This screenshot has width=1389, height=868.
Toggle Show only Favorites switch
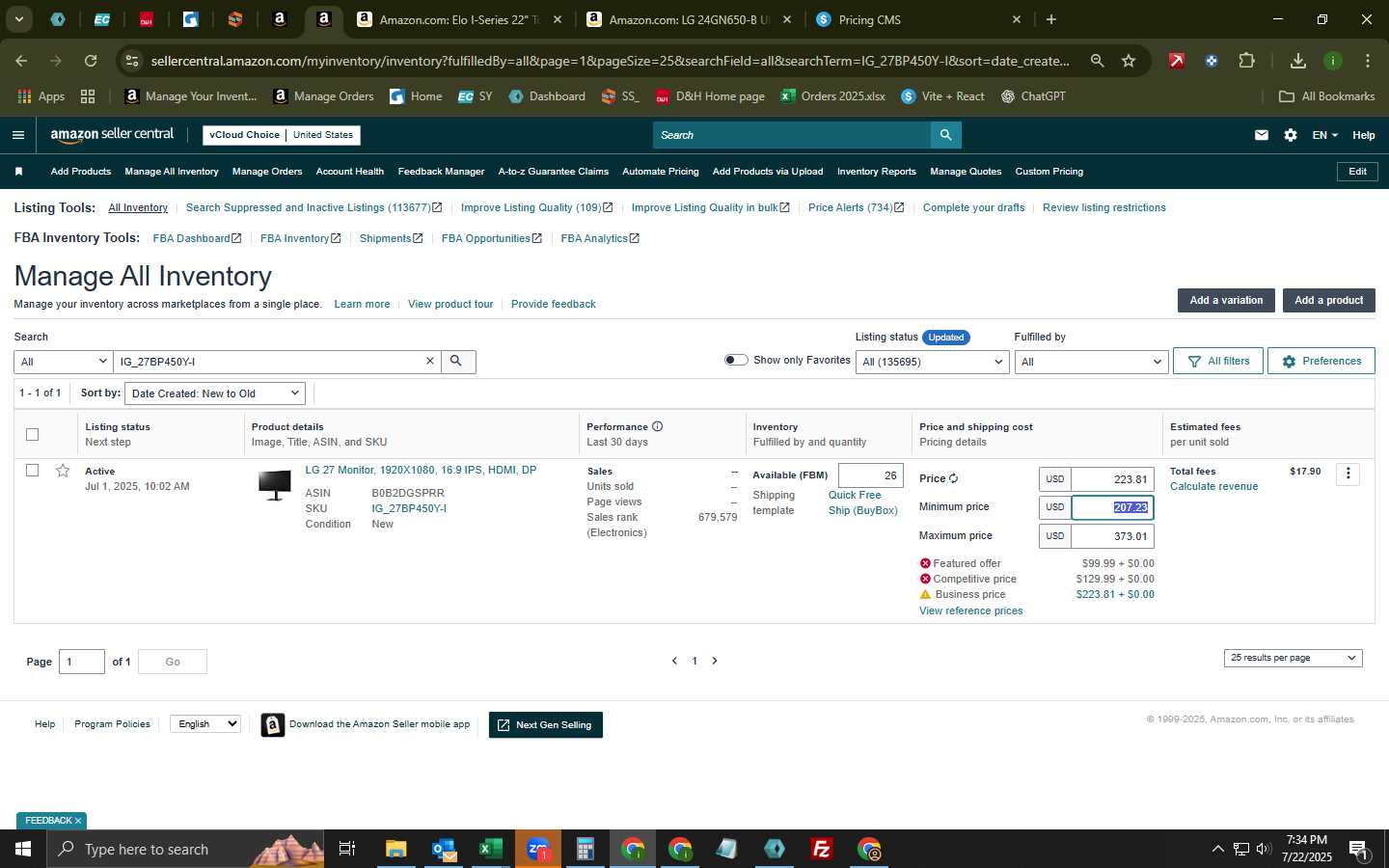(x=736, y=360)
